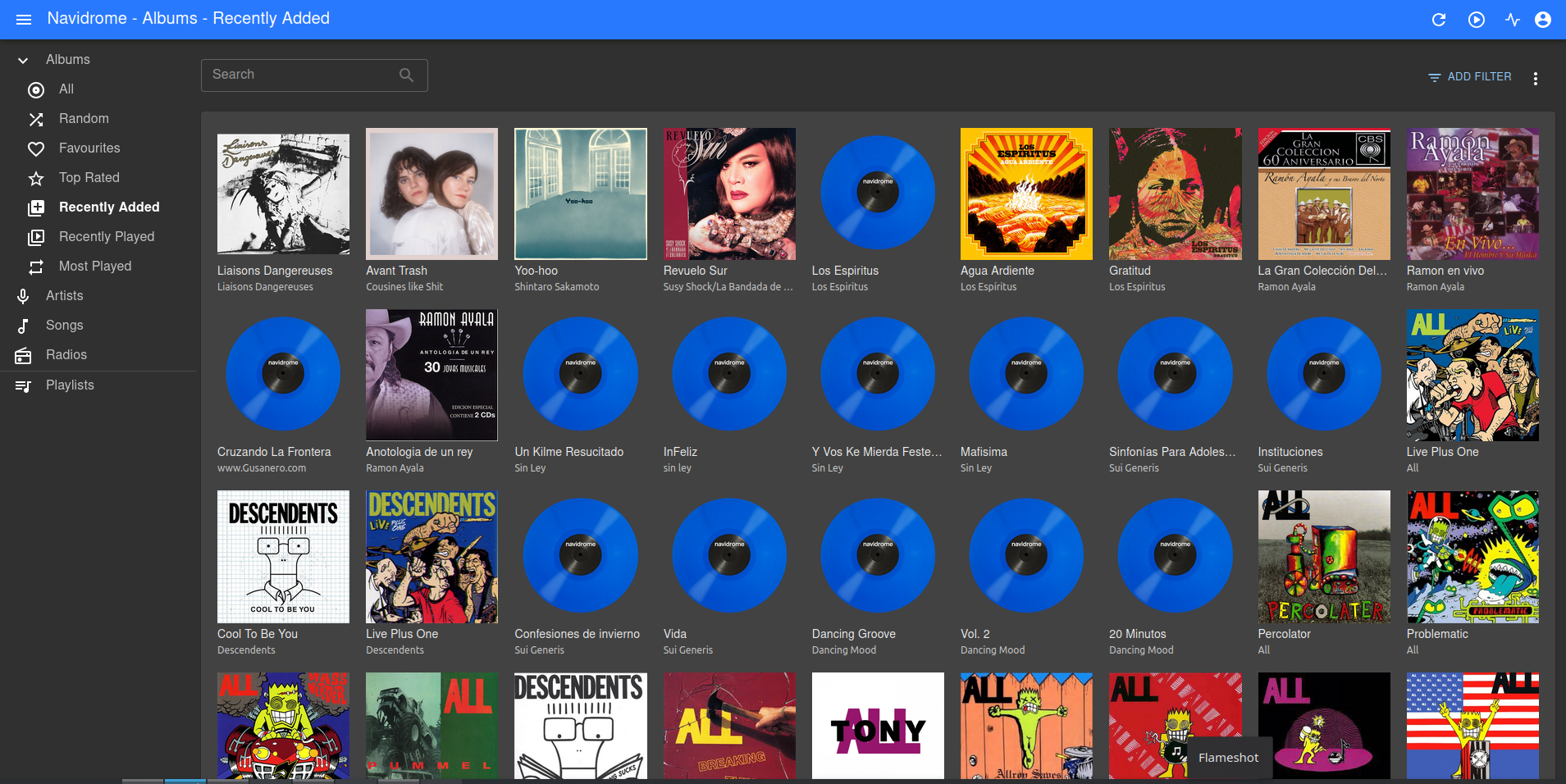Open the Percolator album cover
Image resolution: width=1566 pixels, height=784 pixels.
1324,557
